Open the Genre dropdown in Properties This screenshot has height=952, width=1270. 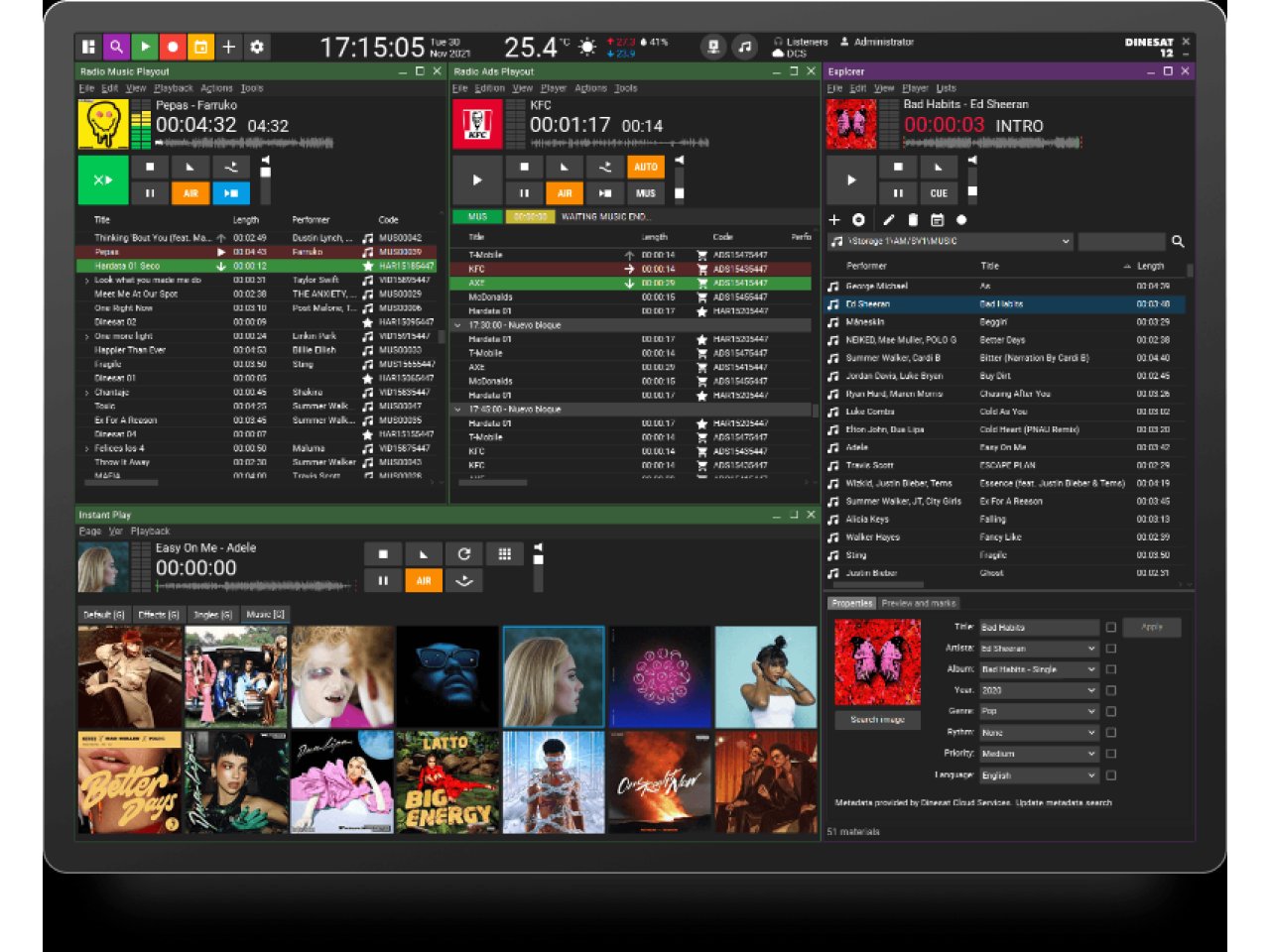[x=1039, y=711]
